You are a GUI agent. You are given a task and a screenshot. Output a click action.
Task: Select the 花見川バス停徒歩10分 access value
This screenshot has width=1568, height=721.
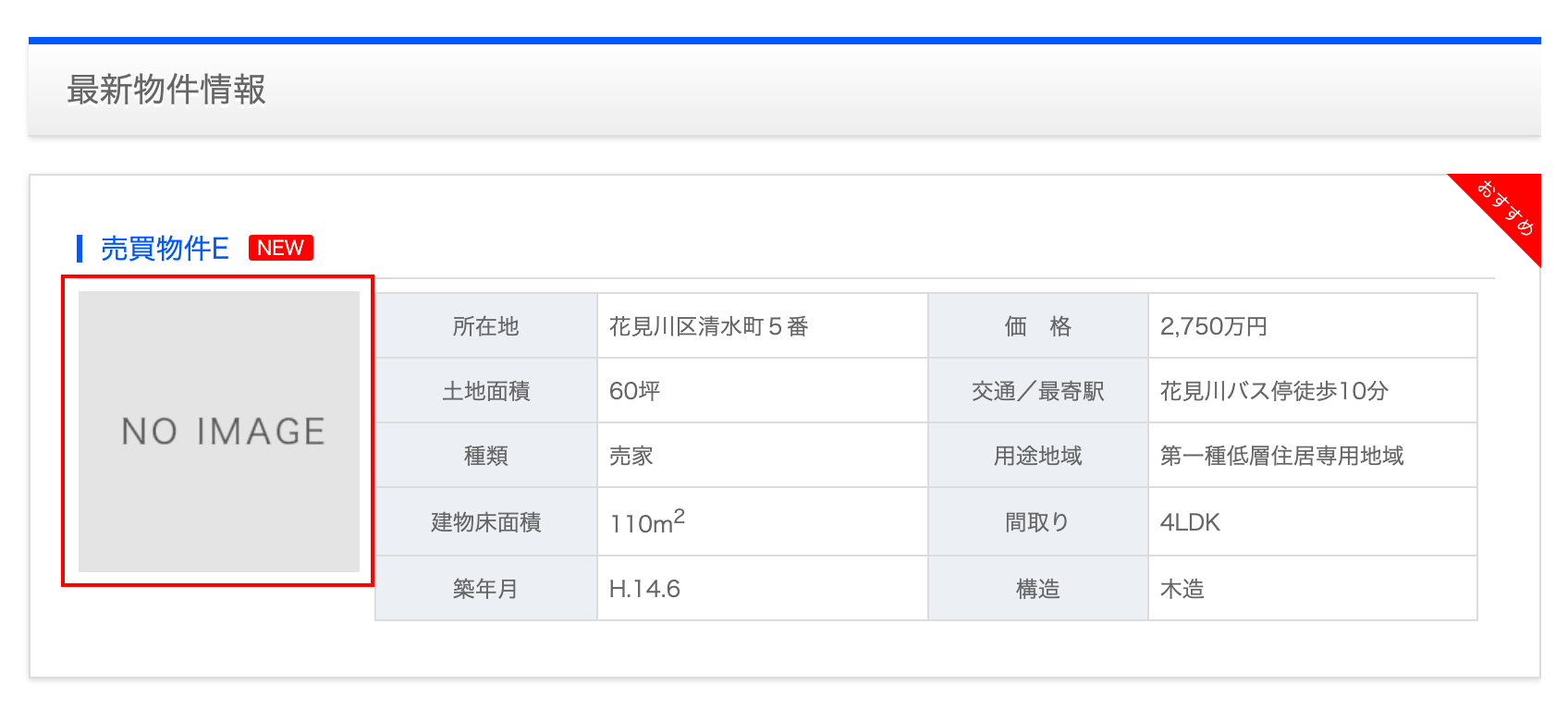coord(1274,391)
